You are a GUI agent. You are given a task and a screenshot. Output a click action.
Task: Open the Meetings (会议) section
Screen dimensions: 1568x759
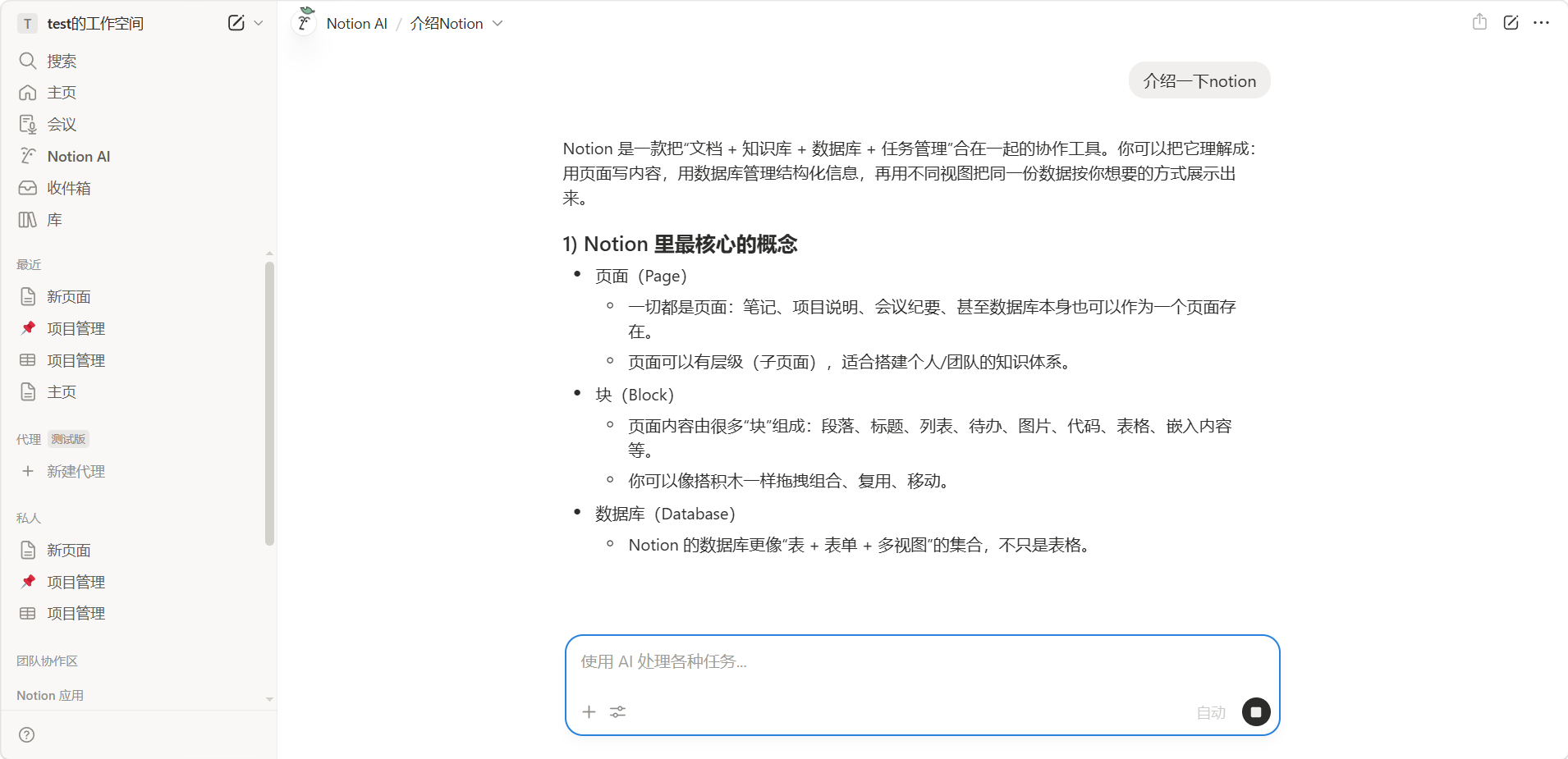[x=62, y=125]
